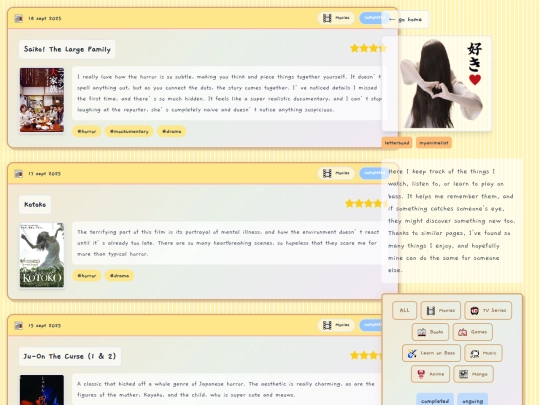
Task: Click the TV icon in the TV Series filter
Action: click(474, 311)
